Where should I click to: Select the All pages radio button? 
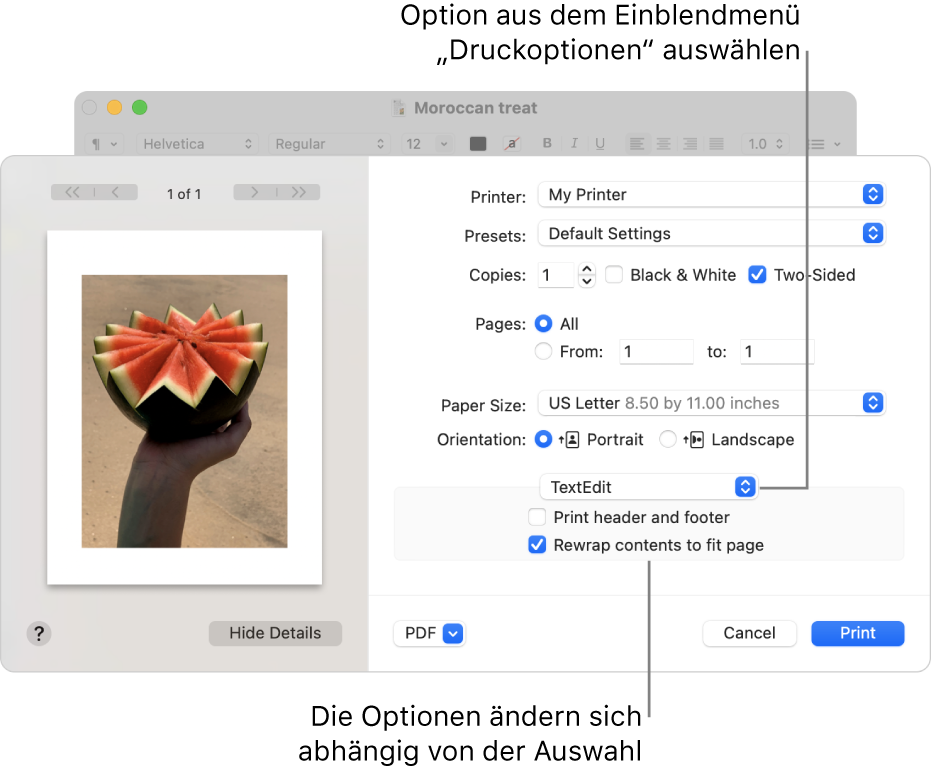coord(543,323)
